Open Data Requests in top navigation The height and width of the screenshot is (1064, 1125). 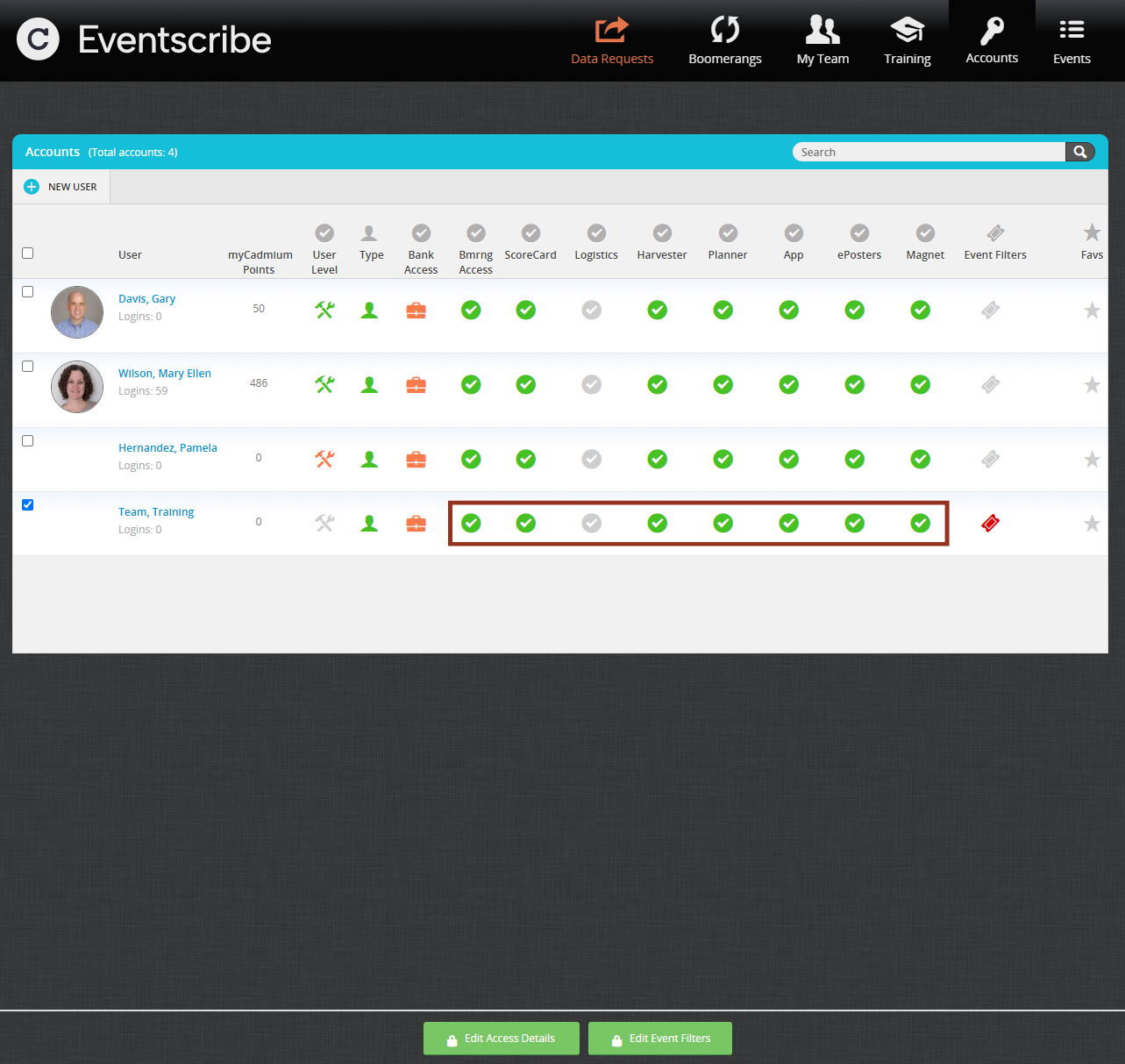pos(612,41)
